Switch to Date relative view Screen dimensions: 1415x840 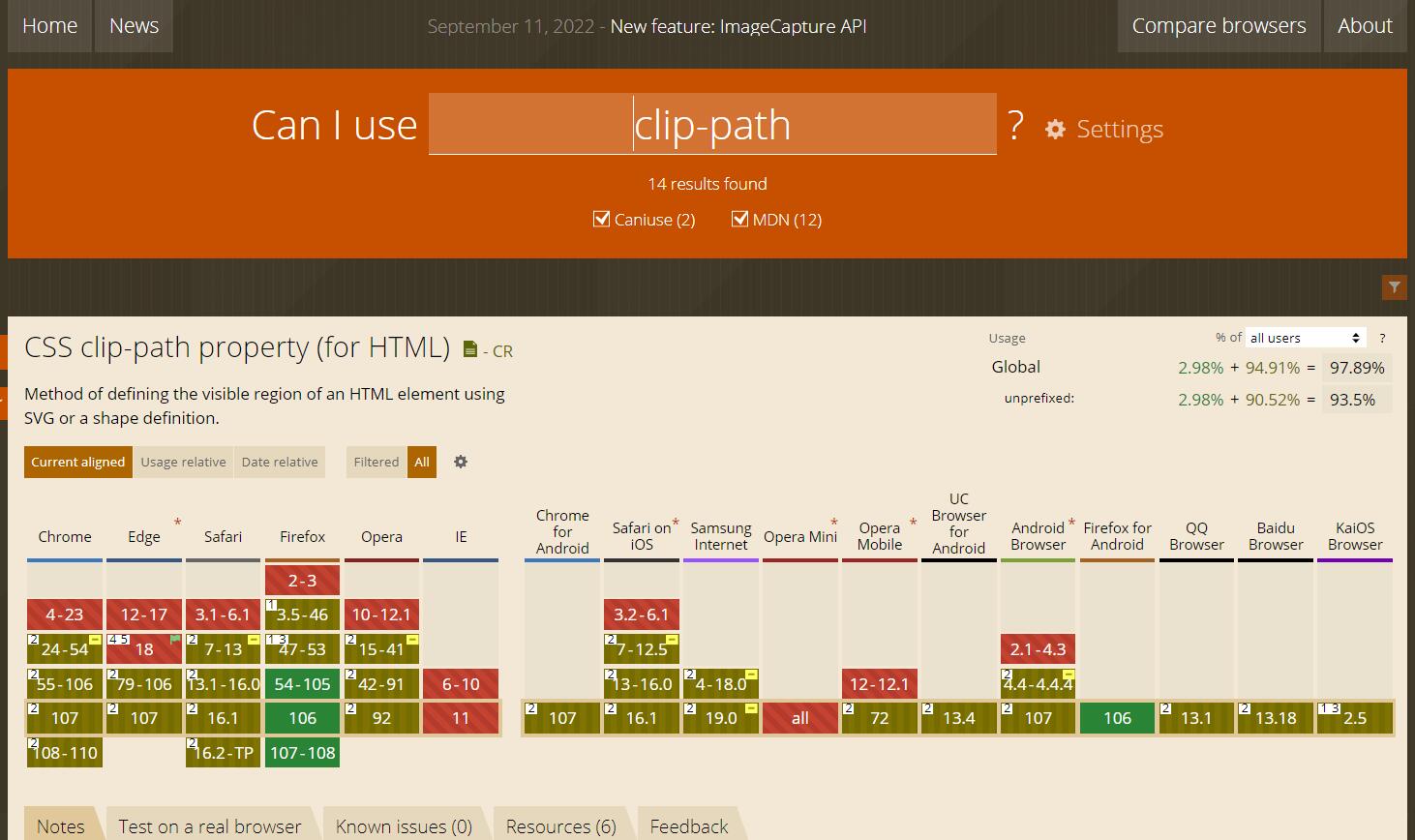[x=280, y=462]
